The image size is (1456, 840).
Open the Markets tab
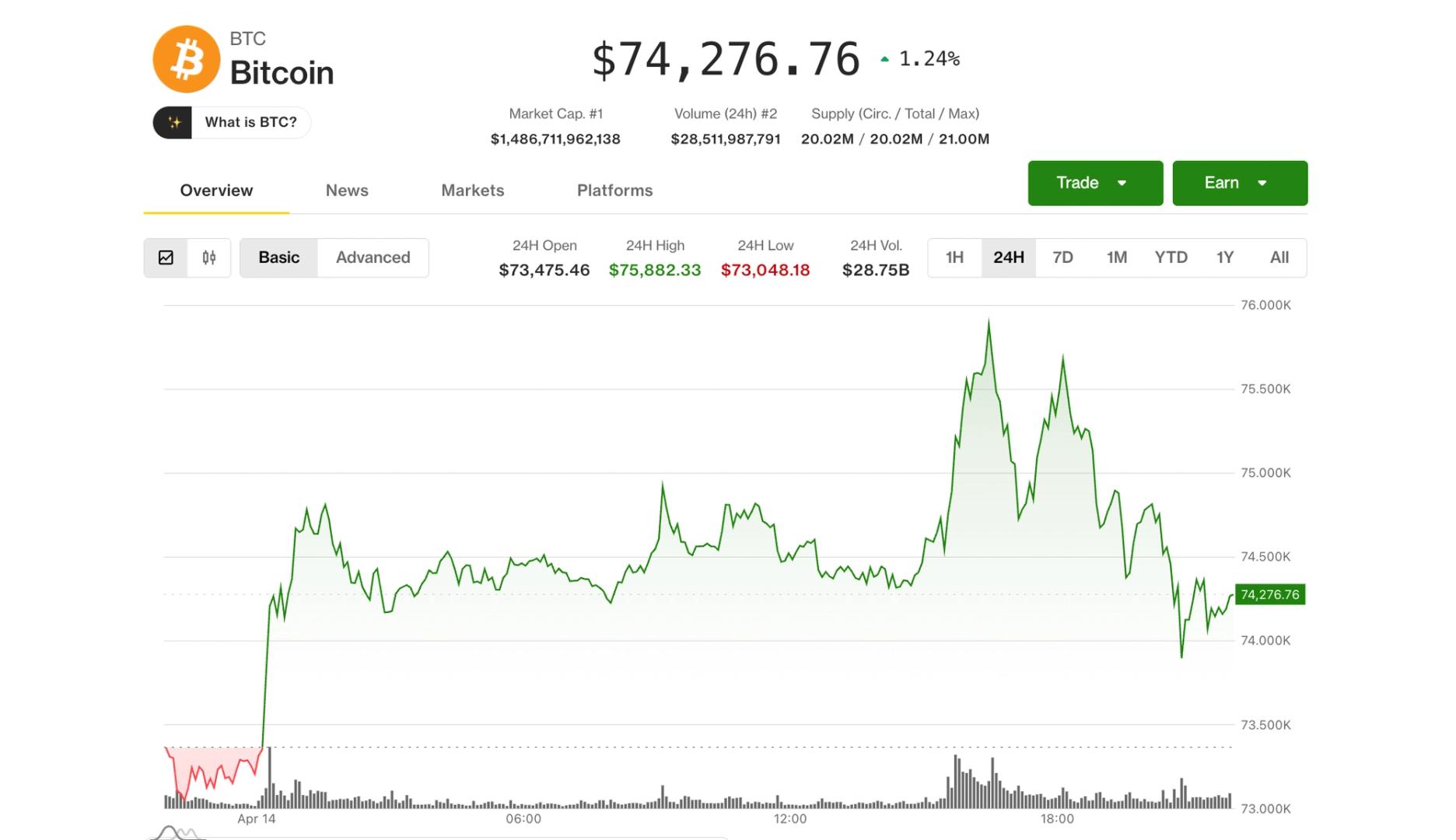(472, 191)
